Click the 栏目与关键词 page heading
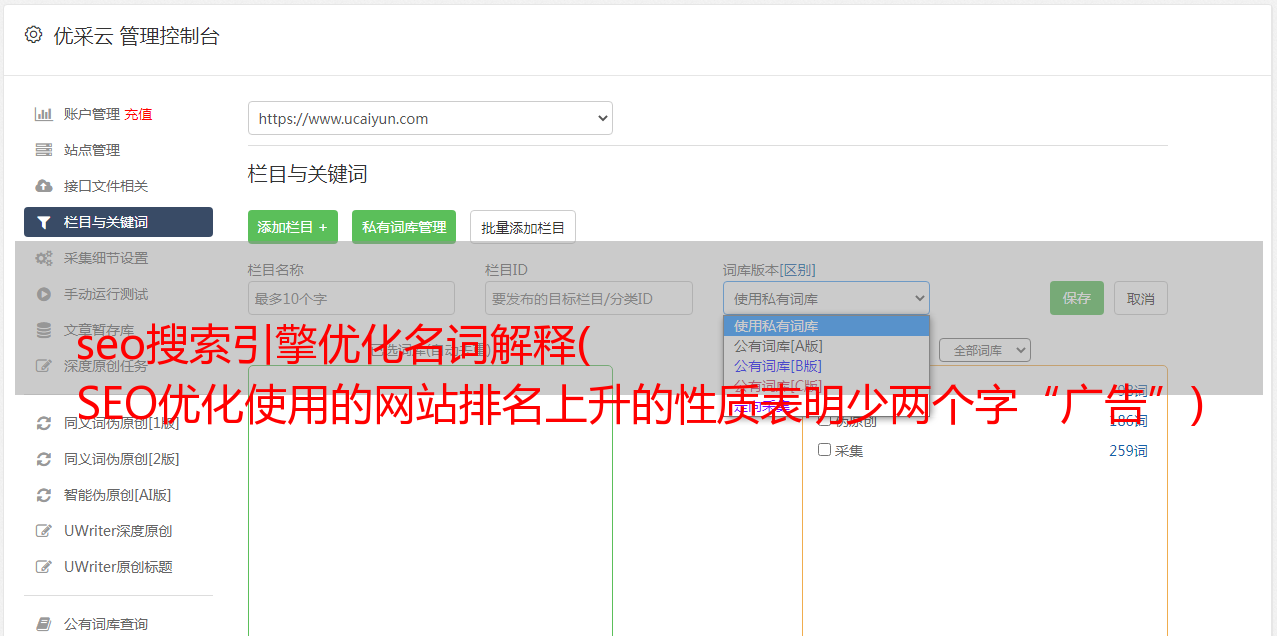The width and height of the screenshot is (1277, 636). [308, 174]
